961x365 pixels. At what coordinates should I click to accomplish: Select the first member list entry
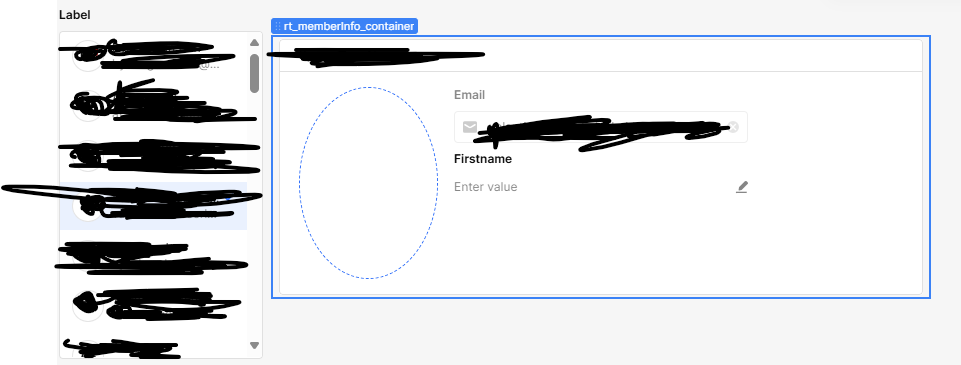pyautogui.click(x=153, y=56)
